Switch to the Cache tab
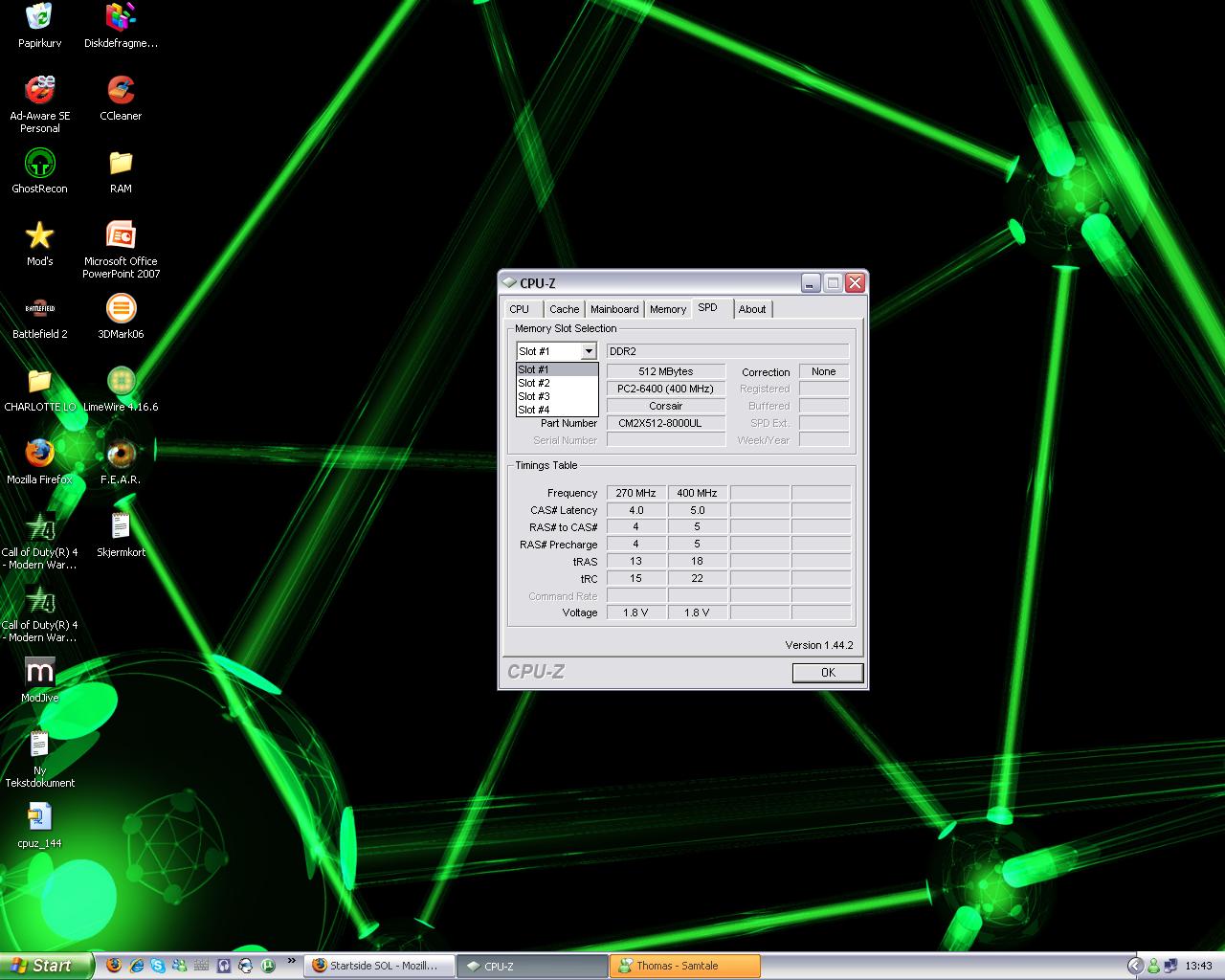 [564, 309]
